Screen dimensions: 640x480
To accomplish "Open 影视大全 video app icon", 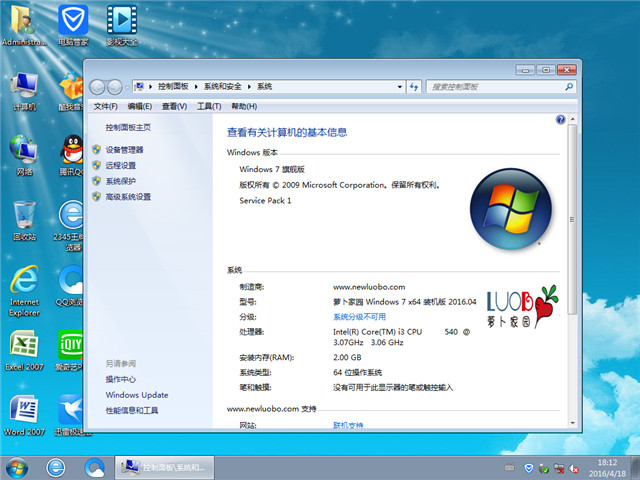I will (122, 24).
